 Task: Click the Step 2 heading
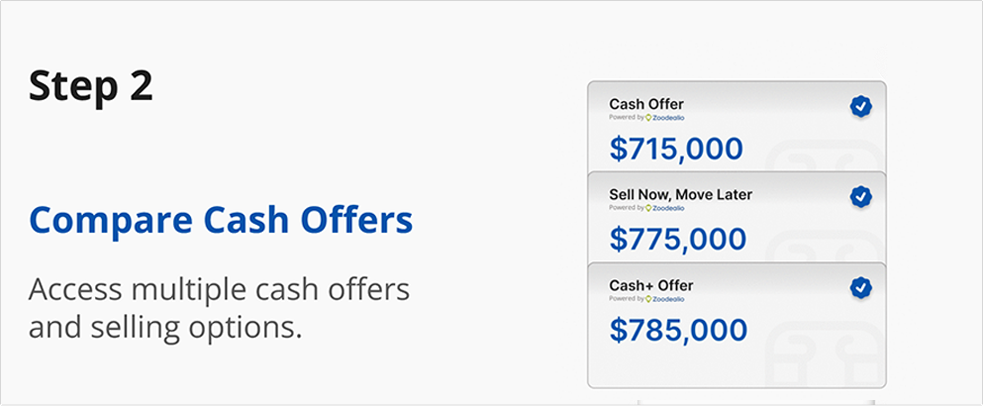pyautogui.click(x=91, y=86)
